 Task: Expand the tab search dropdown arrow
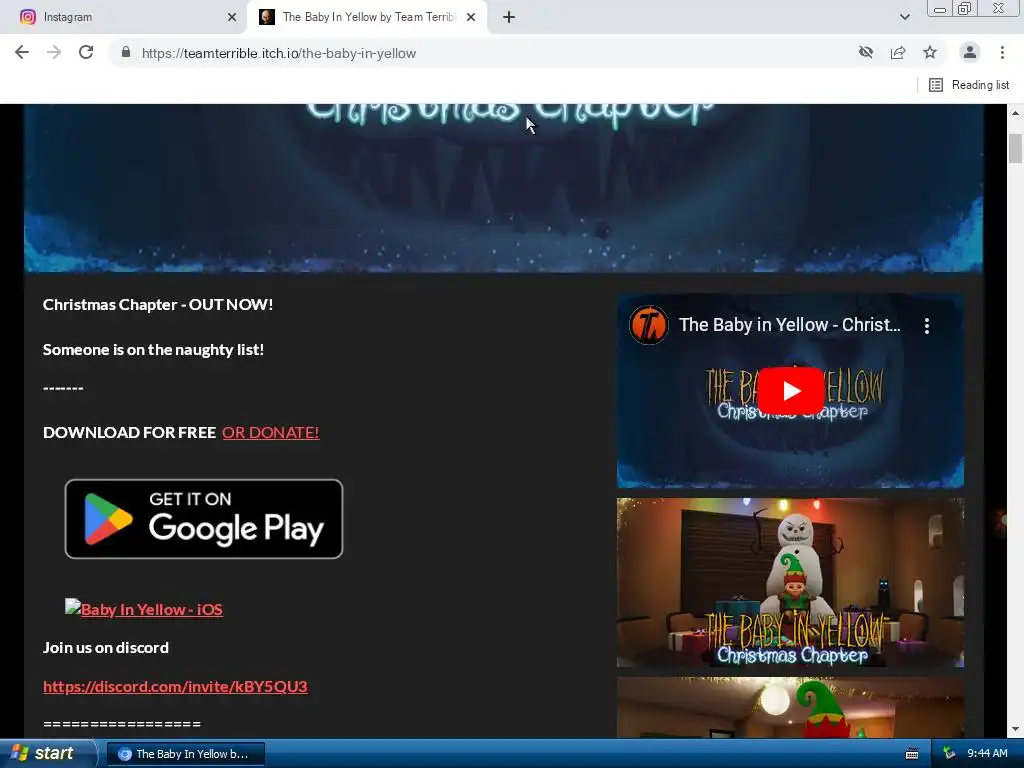904,17
